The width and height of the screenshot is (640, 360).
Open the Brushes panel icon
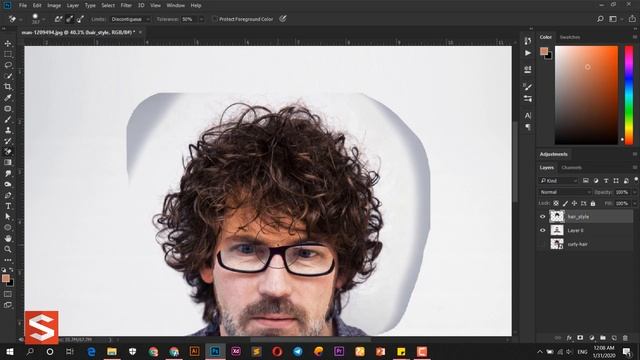pos(528,87)
